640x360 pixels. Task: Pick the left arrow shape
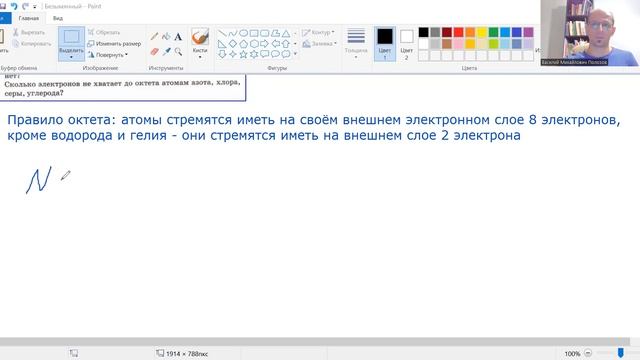pos(276,44)
